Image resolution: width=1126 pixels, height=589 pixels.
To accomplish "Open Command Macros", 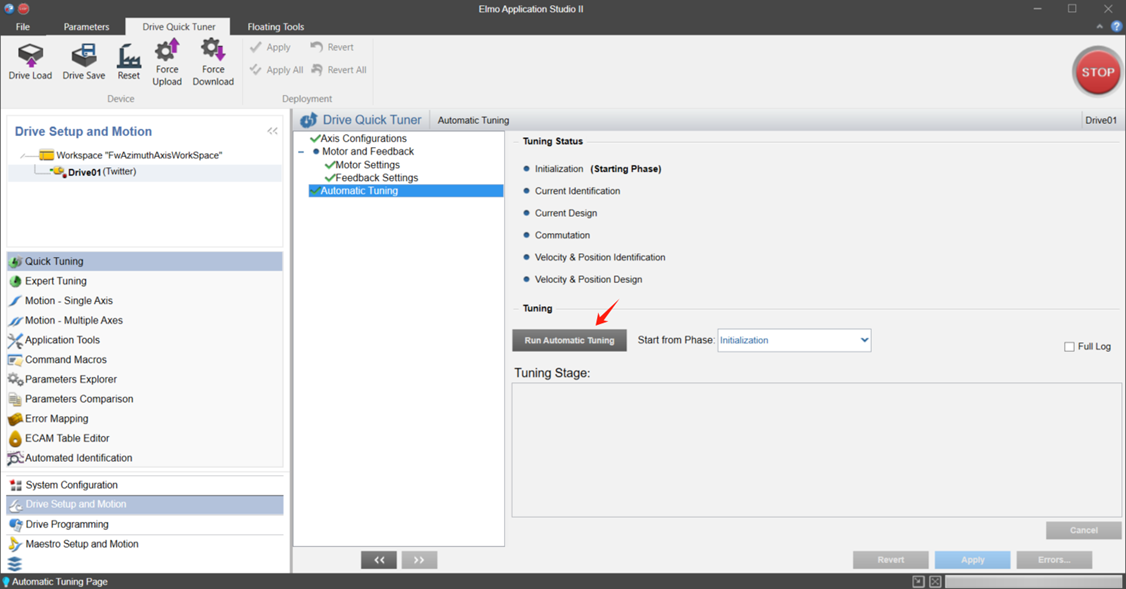I will [x=144, y=359].
